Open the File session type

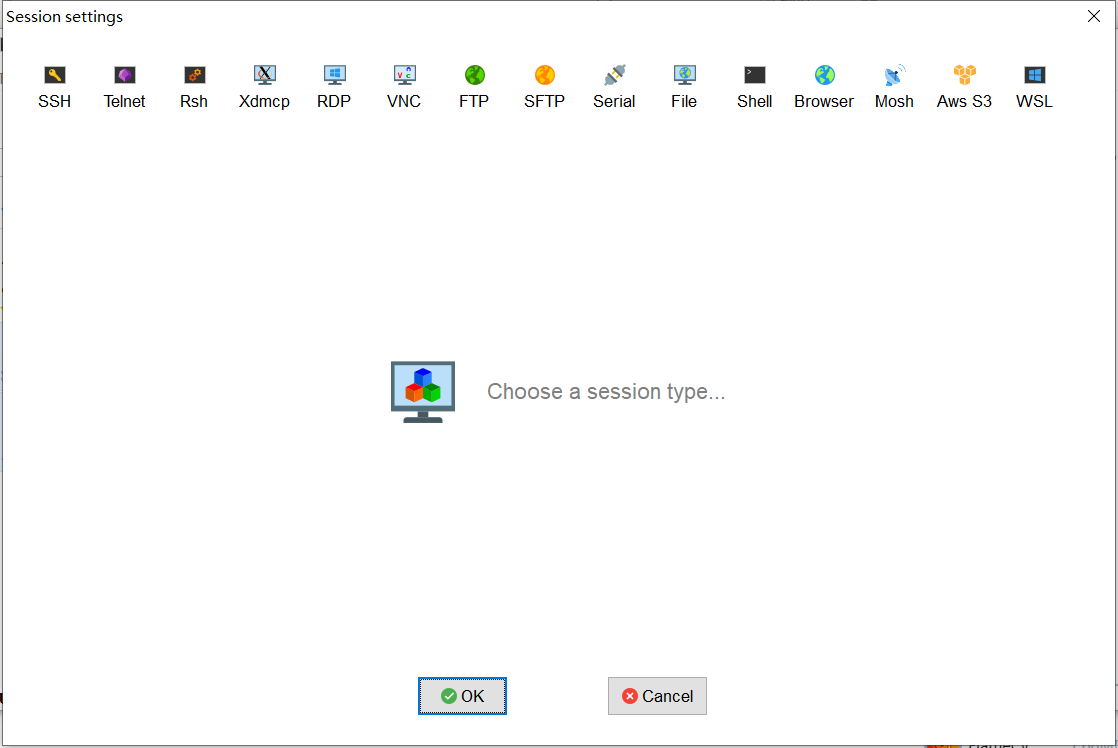coord(684,87)
